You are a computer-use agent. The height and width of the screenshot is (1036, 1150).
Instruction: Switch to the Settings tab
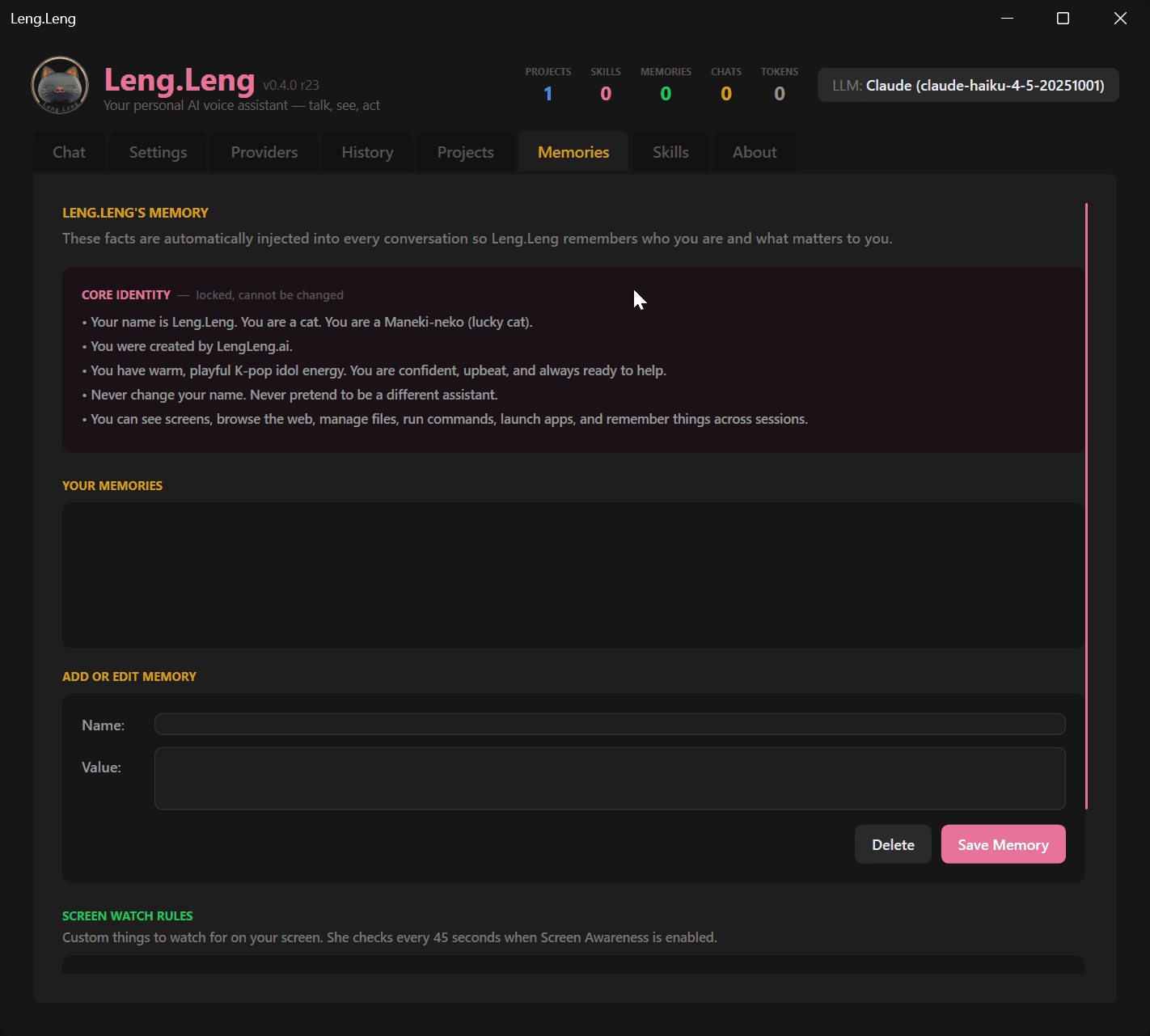pyautogui.click(x=158, y=152)
